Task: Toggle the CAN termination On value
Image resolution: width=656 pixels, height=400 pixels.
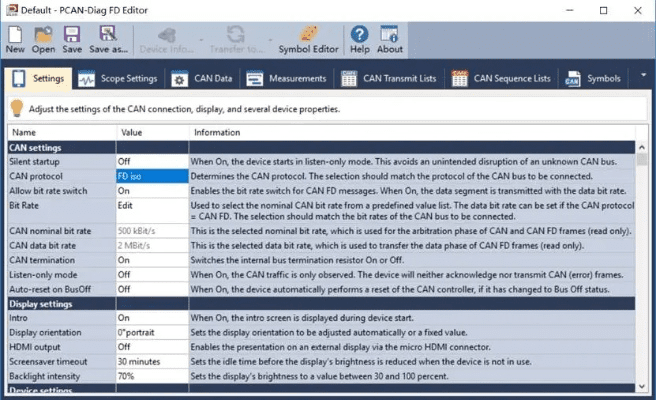Action: [x=150, y=259]
